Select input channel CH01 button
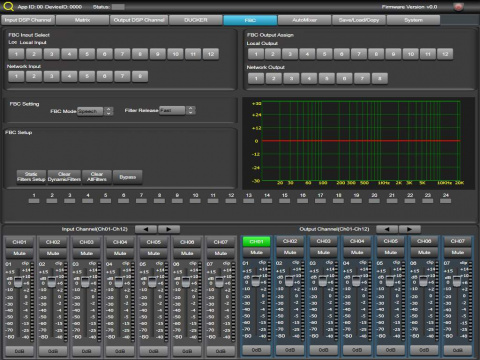480x360 pixels. (x=19, y=242)
